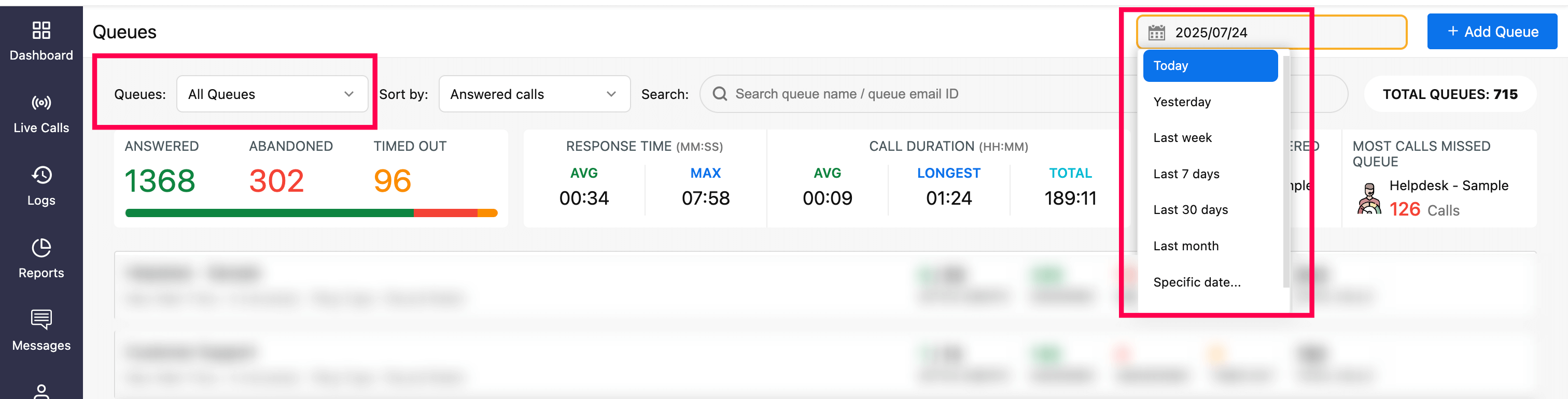Select the Last week date option

(x=1182, y=138)
